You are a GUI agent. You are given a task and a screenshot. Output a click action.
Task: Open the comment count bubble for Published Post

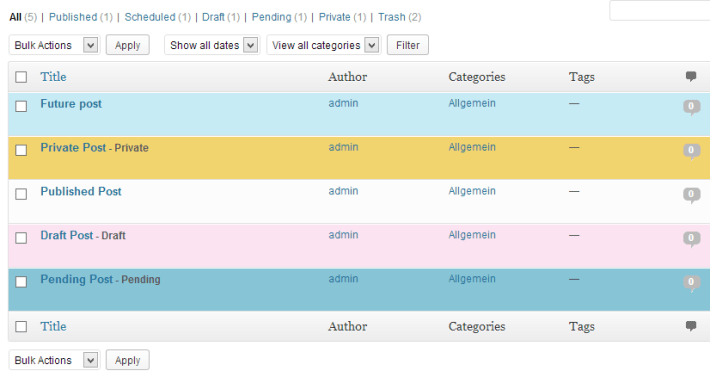[691, 195]
